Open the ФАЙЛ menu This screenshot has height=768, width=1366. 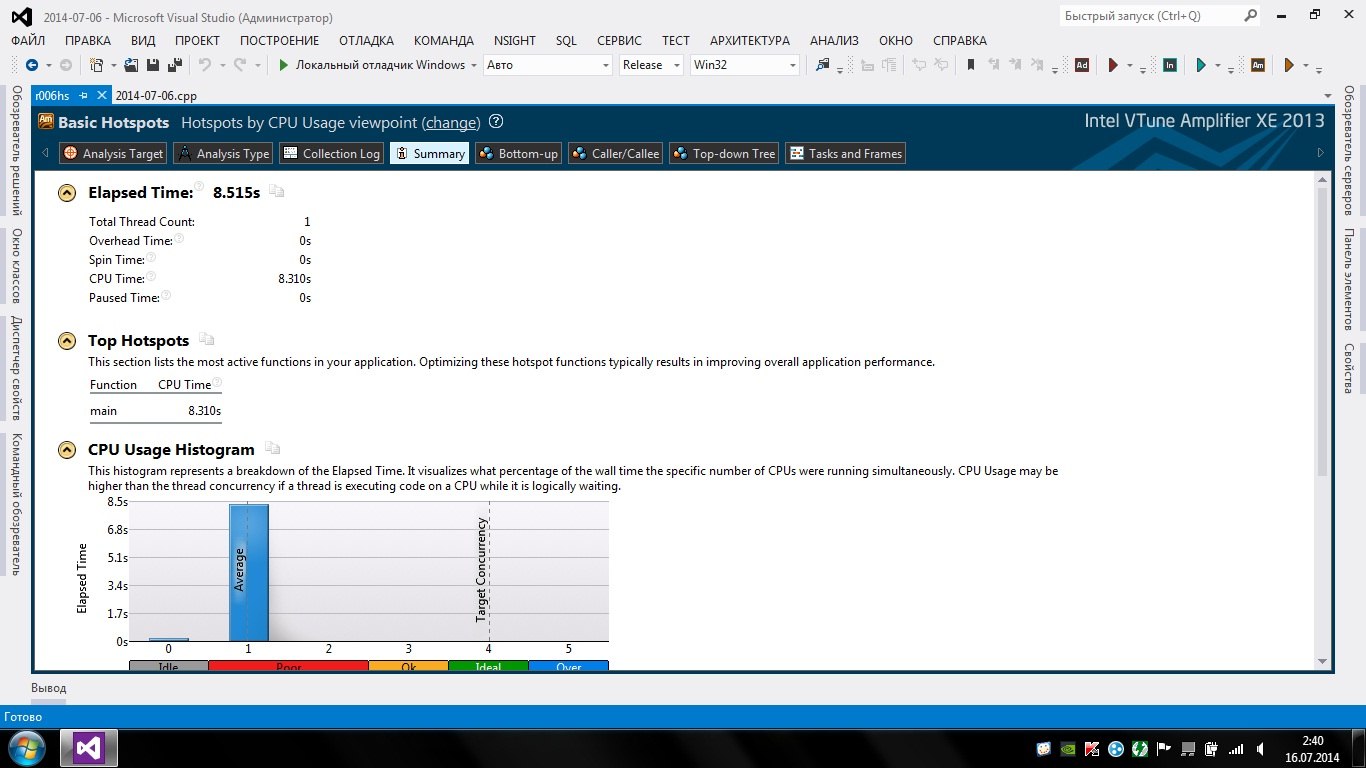[28, 41]
